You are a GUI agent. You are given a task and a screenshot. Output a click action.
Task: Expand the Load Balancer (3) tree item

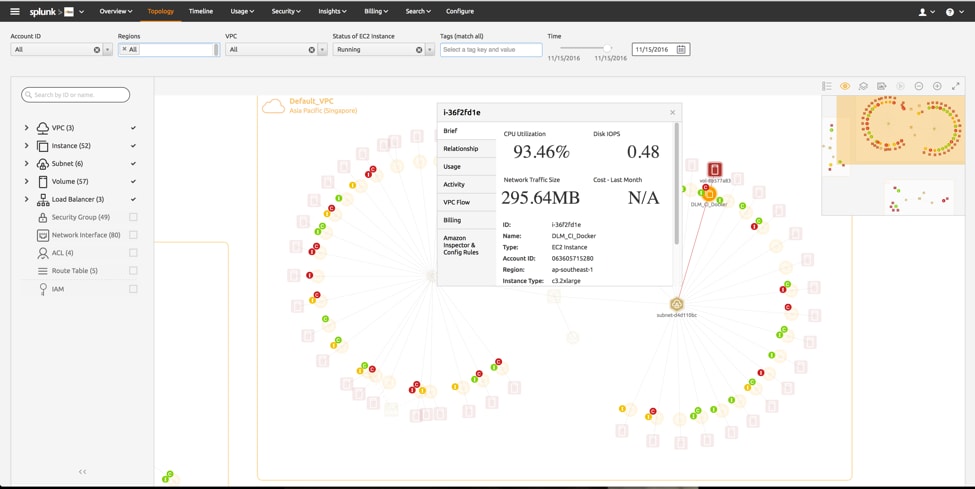coord(26,199)
